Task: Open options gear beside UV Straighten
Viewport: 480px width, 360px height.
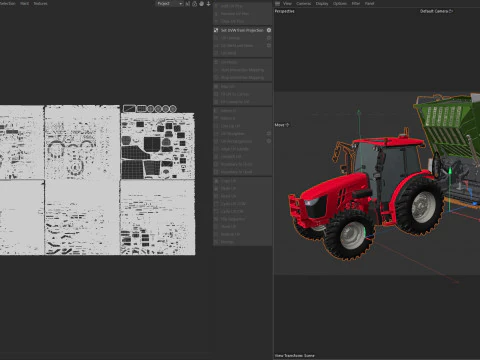Action: [269, 134]
